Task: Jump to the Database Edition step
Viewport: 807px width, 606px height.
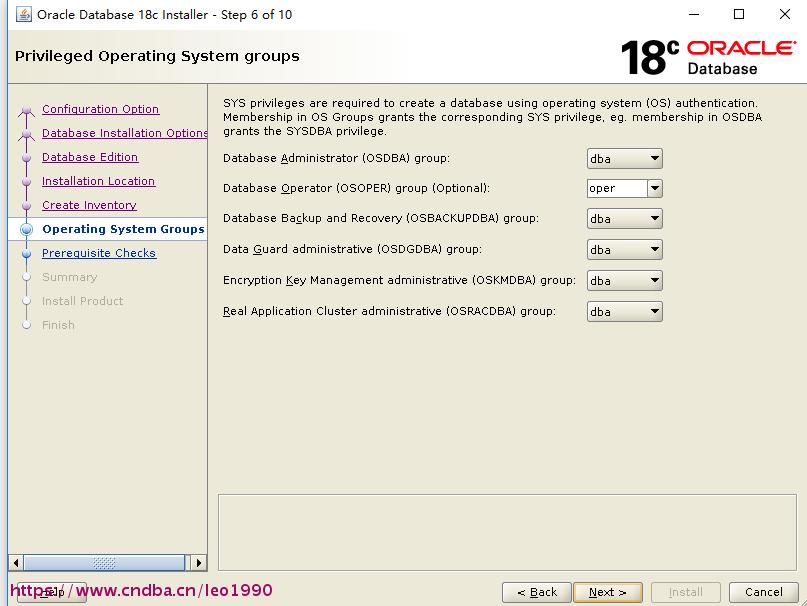Action: 90,157
